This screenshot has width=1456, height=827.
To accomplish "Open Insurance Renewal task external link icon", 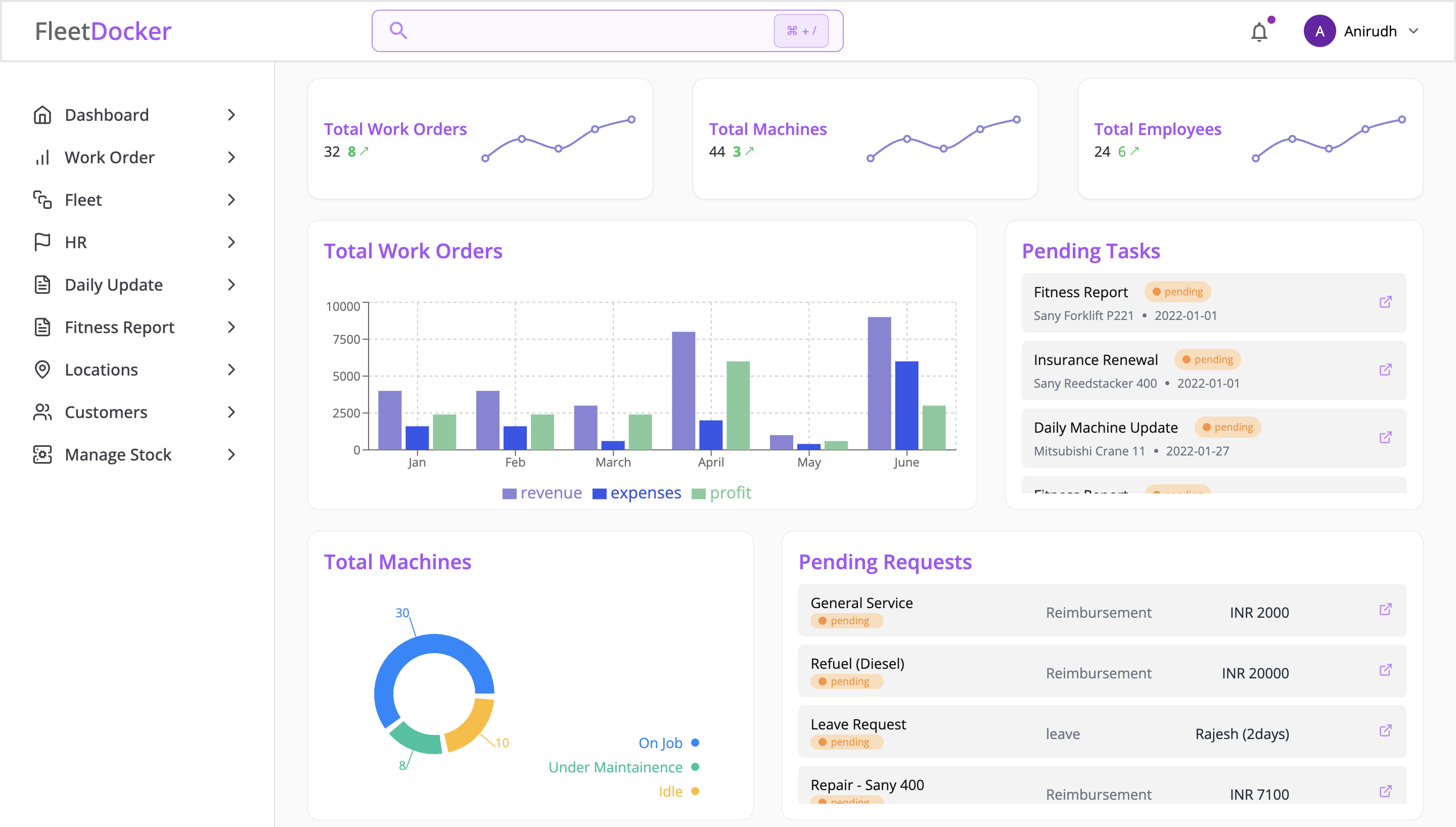I will [x=1385, y=370].
